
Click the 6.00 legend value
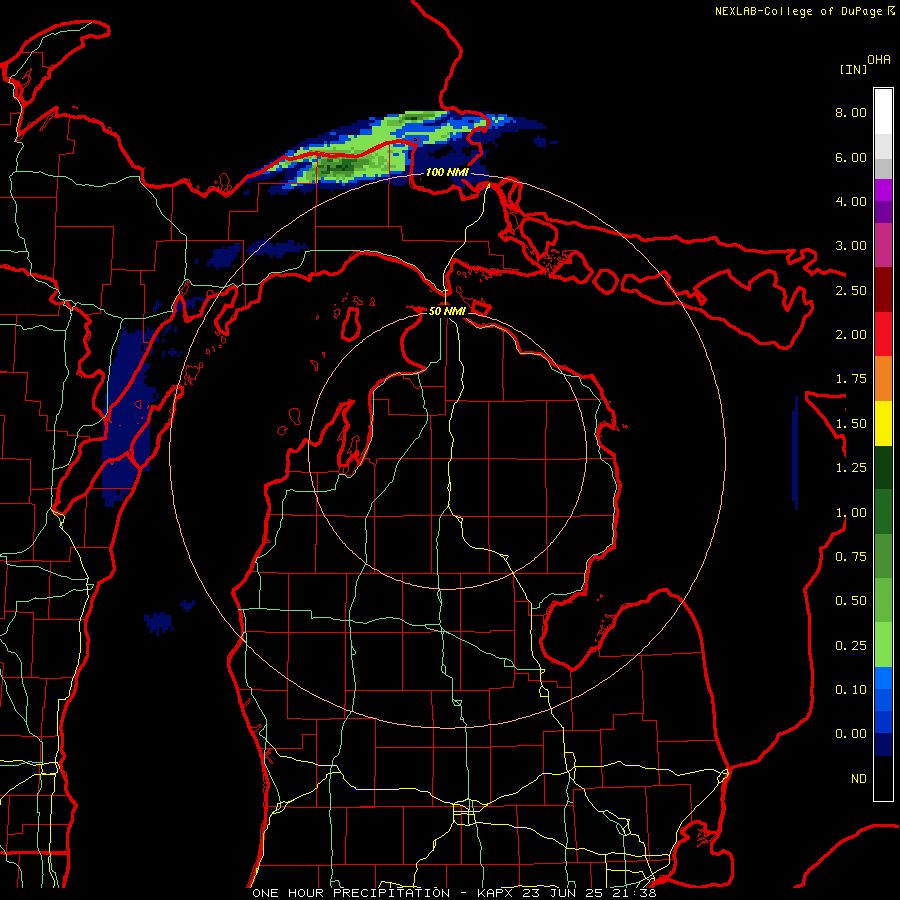(850, 157)
